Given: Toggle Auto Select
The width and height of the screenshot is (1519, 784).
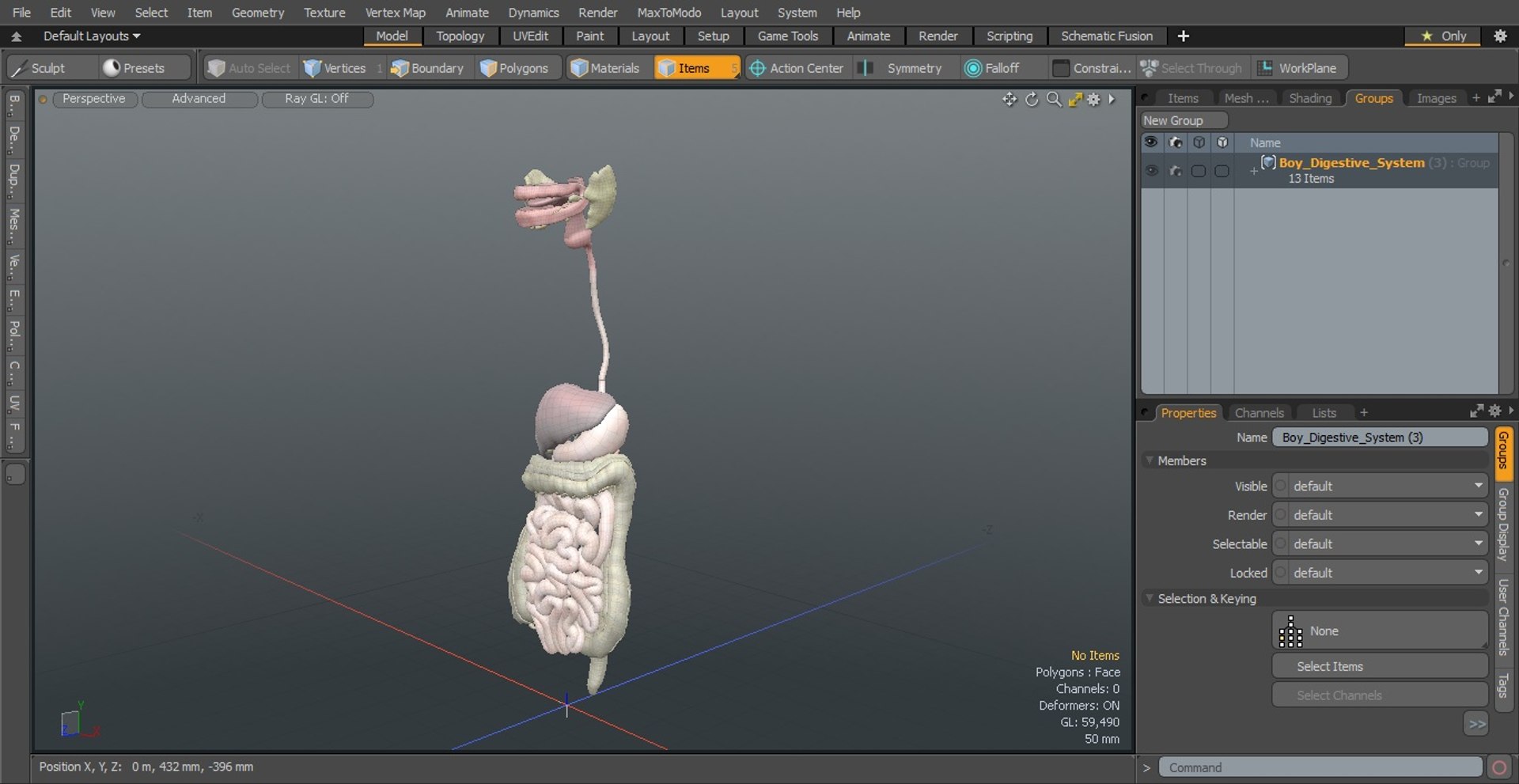Looking at the screenshot, I should point(251,68).
